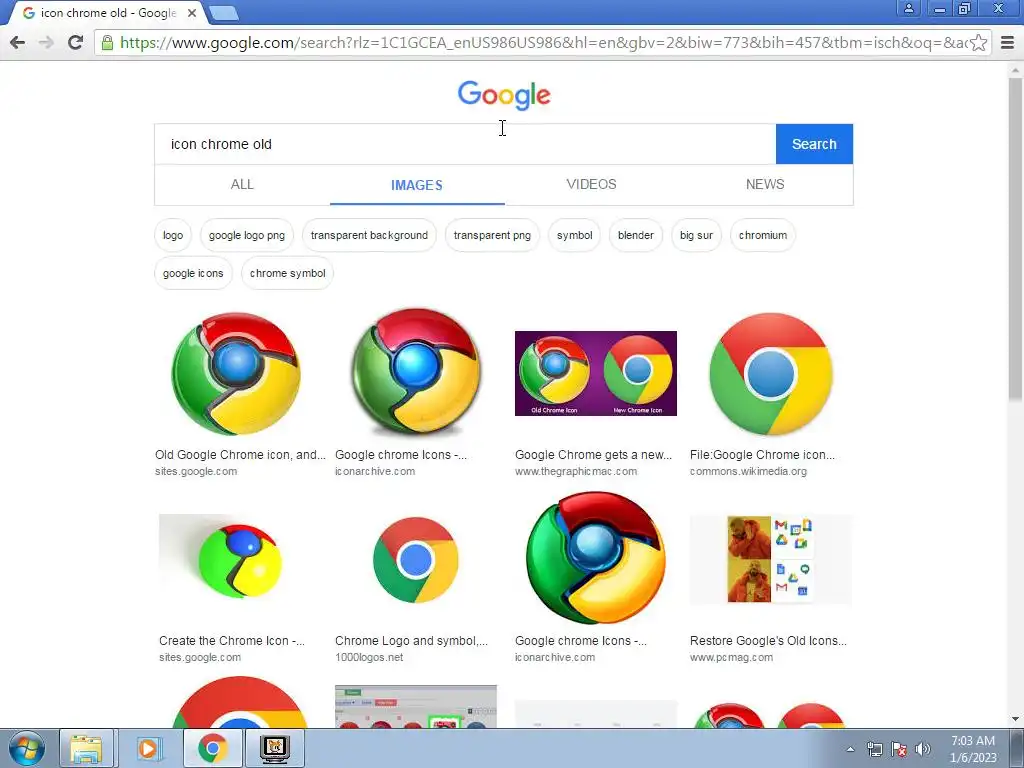The width and height of the screenshot is (1024, 768).
Task: Select the IMAGES tab
Action: (417, 185)
